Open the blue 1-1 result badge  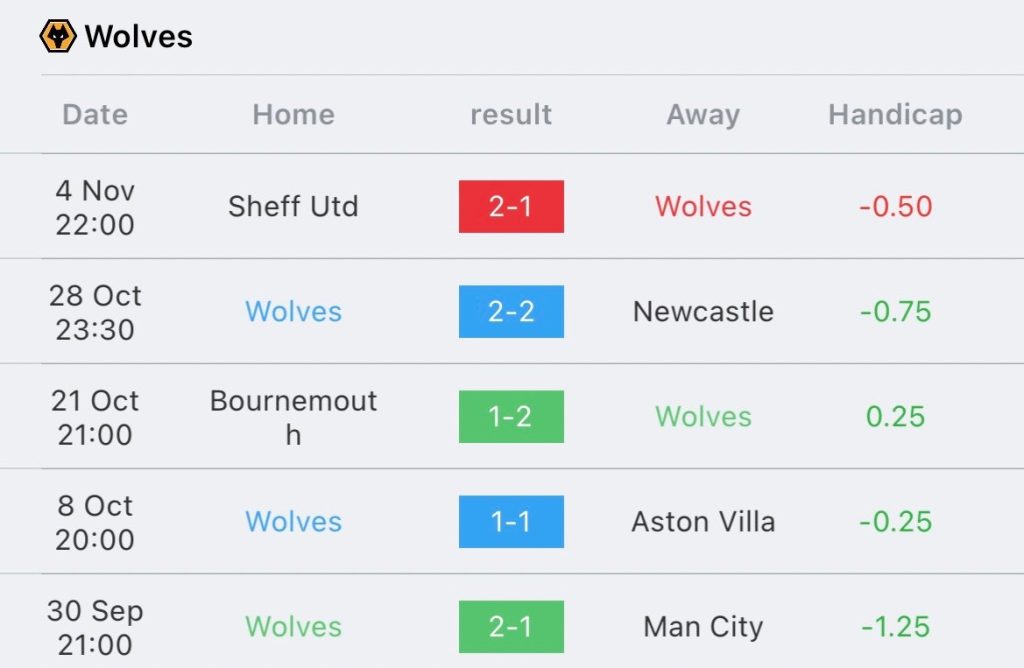pyautogui.click(x=511, y=521)
